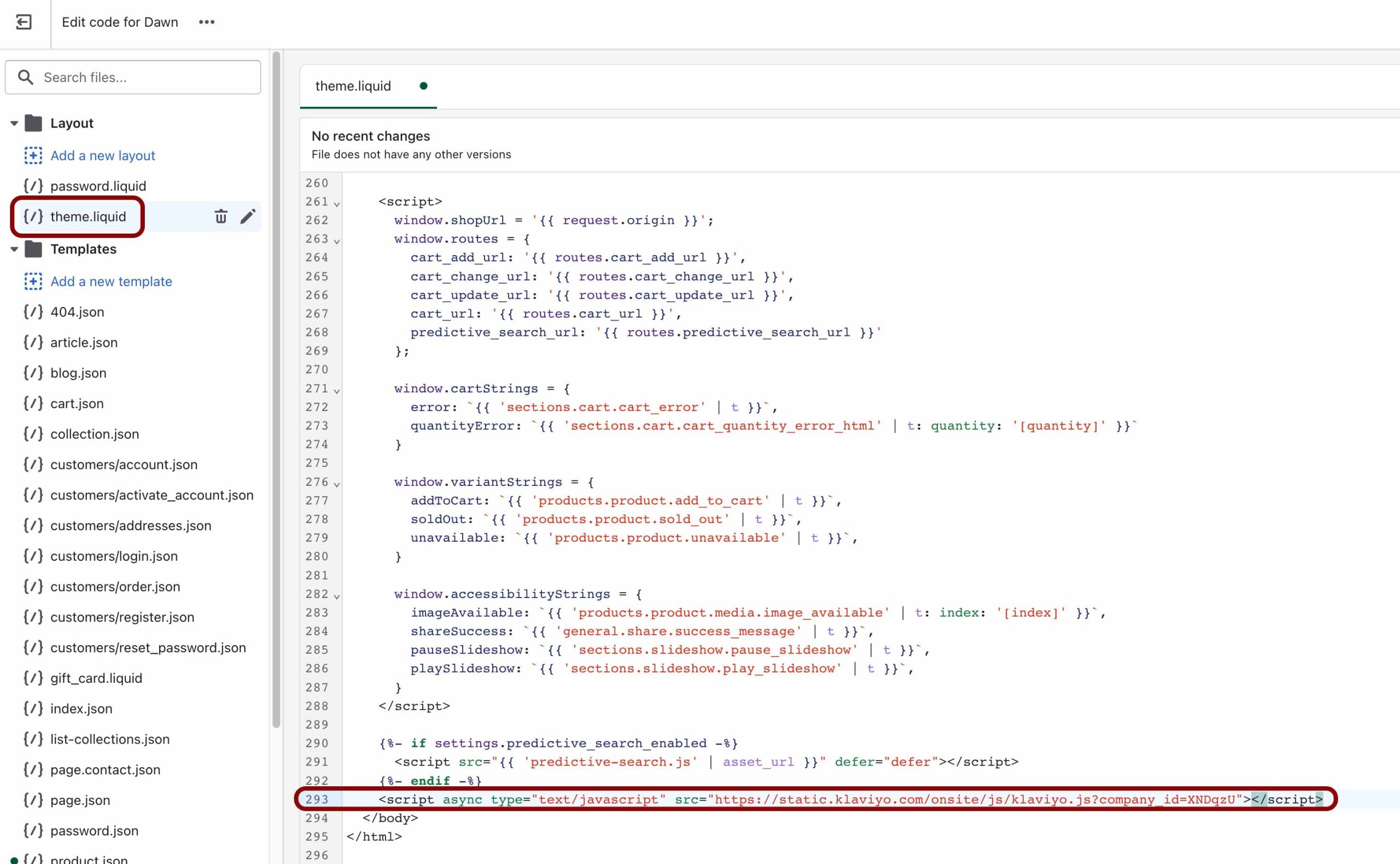Click the file icon beside 404.json
Viewport: 1400px width, 864px height.
click(x=33, y=311)
